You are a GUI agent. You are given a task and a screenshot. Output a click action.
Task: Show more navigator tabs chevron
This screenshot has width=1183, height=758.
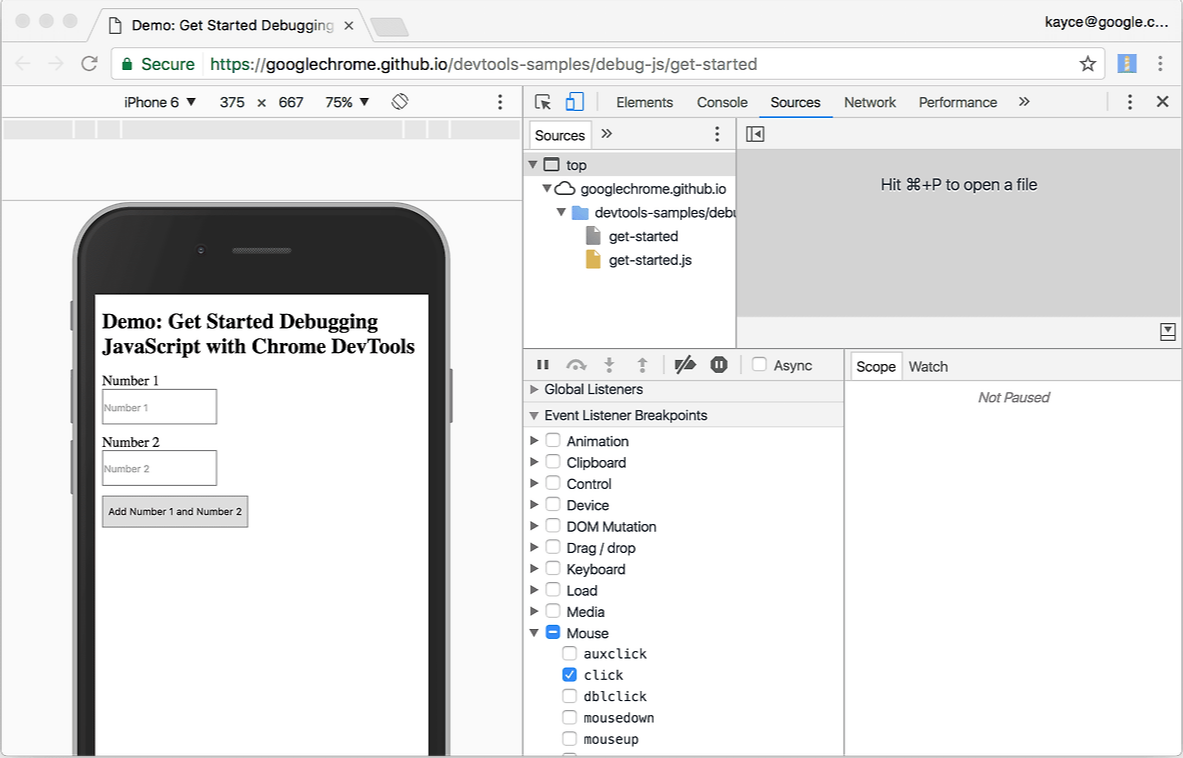(607, 134)
